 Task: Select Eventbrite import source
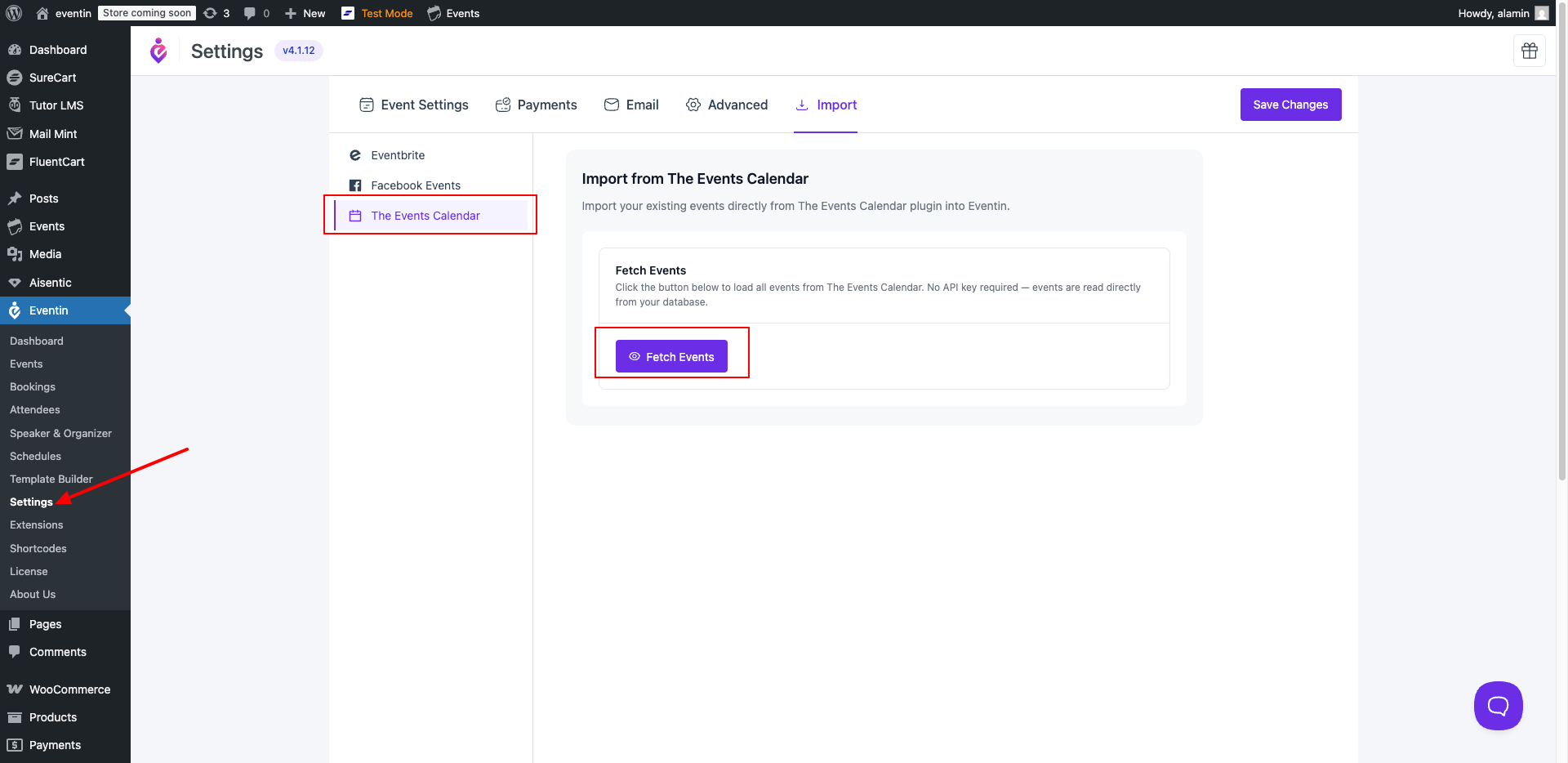point(430,155)
